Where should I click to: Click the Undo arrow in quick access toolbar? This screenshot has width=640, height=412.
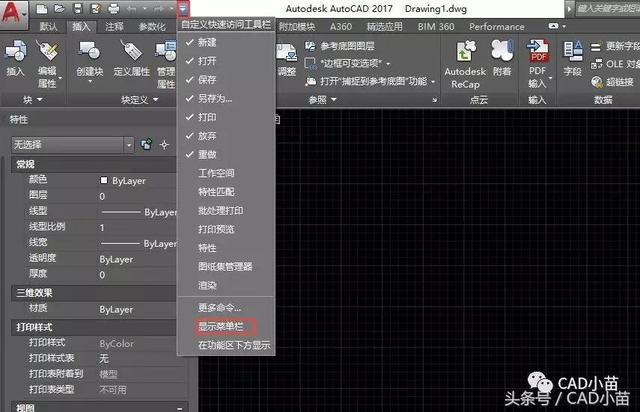[x=131, y=9]
